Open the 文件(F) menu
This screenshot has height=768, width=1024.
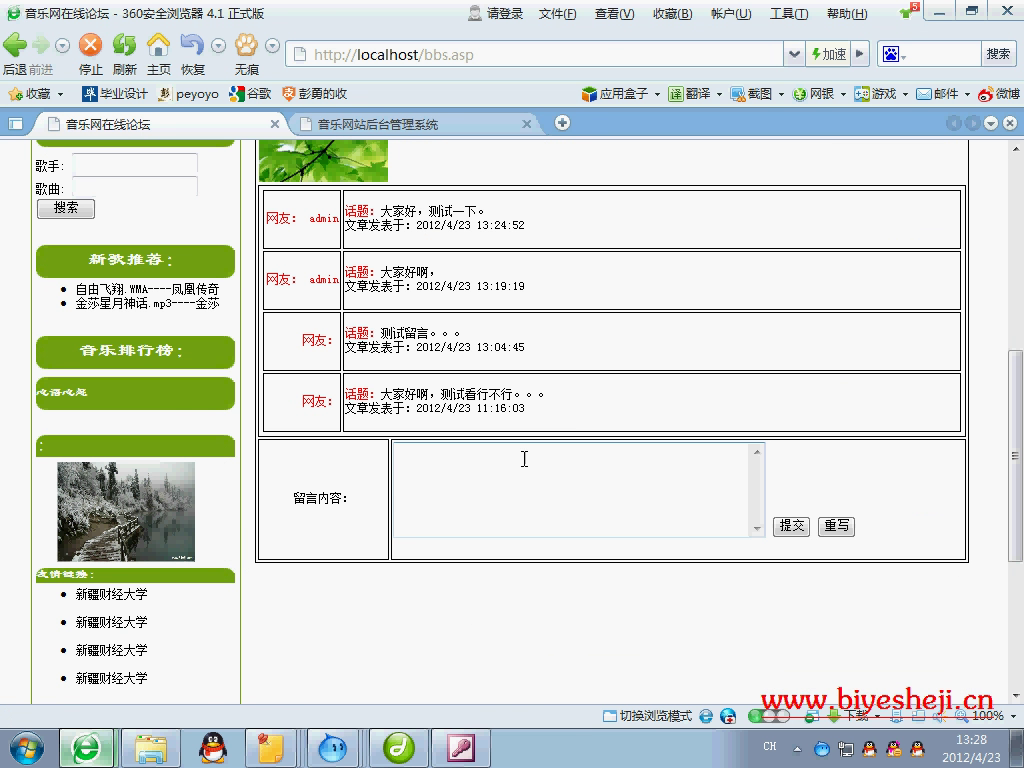[x=557, y=14]
